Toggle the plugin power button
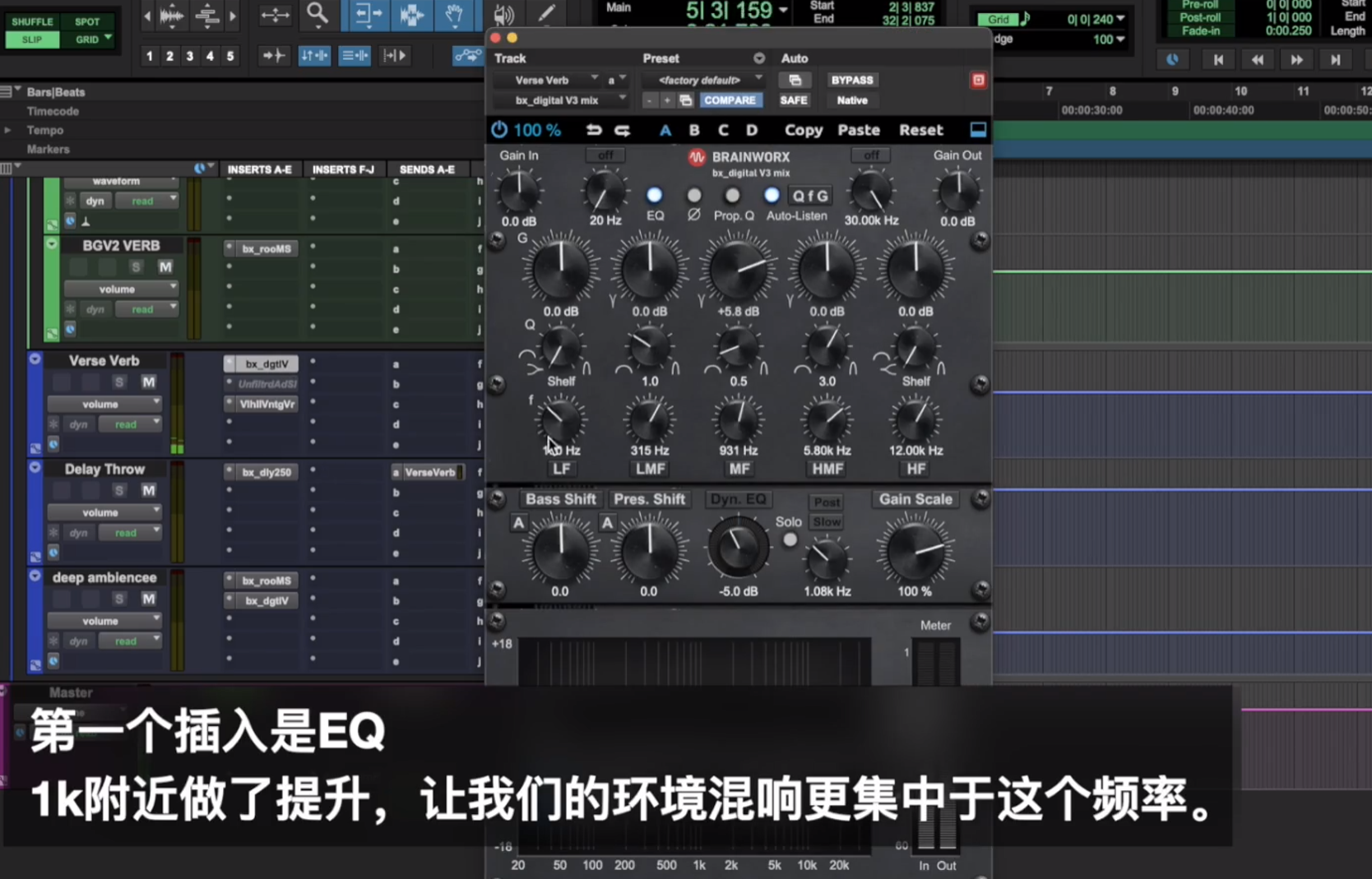The width and height of the screenshot is (1372, 879). [x=499, y=130]
